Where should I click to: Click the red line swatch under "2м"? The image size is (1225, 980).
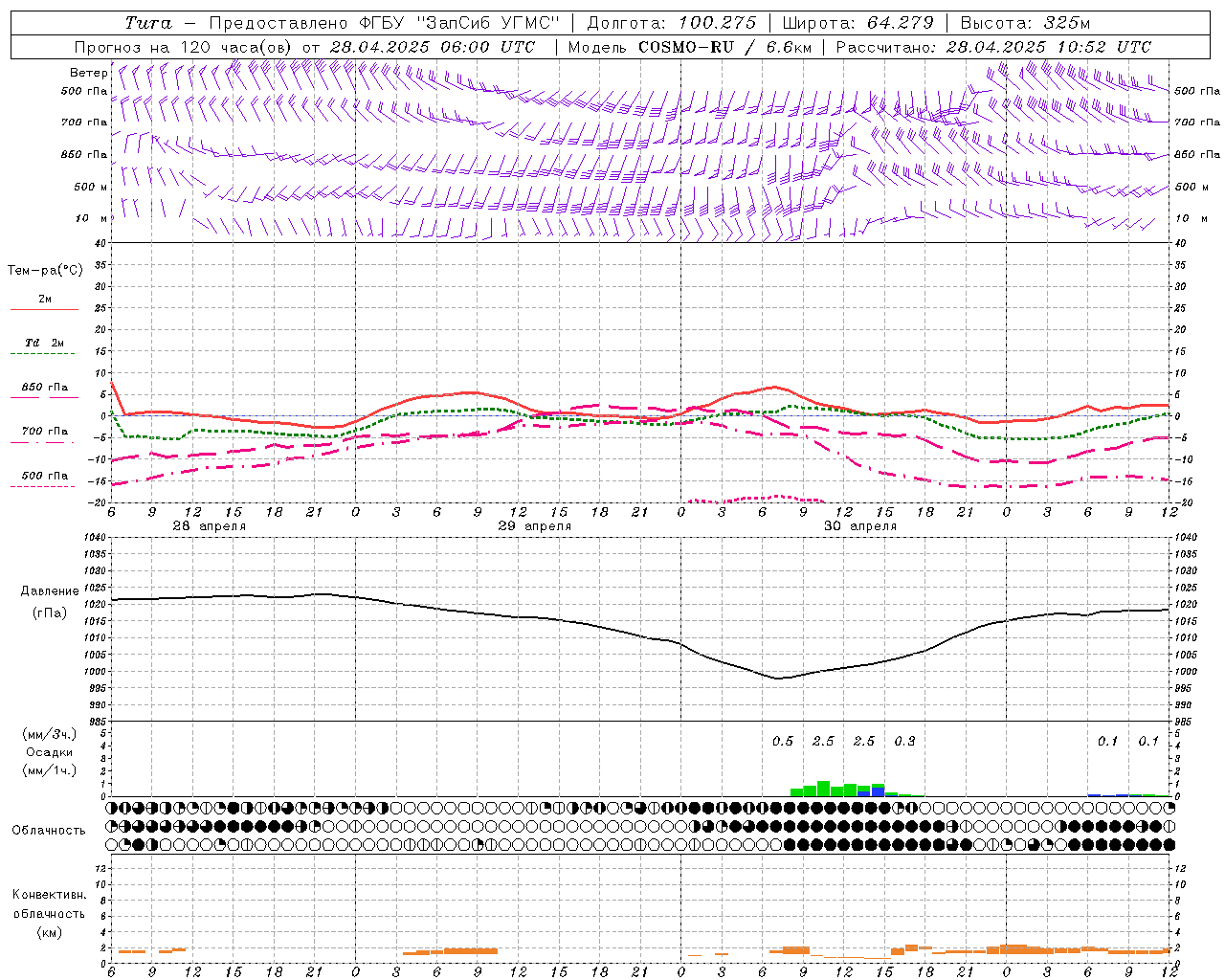[44, 309]
